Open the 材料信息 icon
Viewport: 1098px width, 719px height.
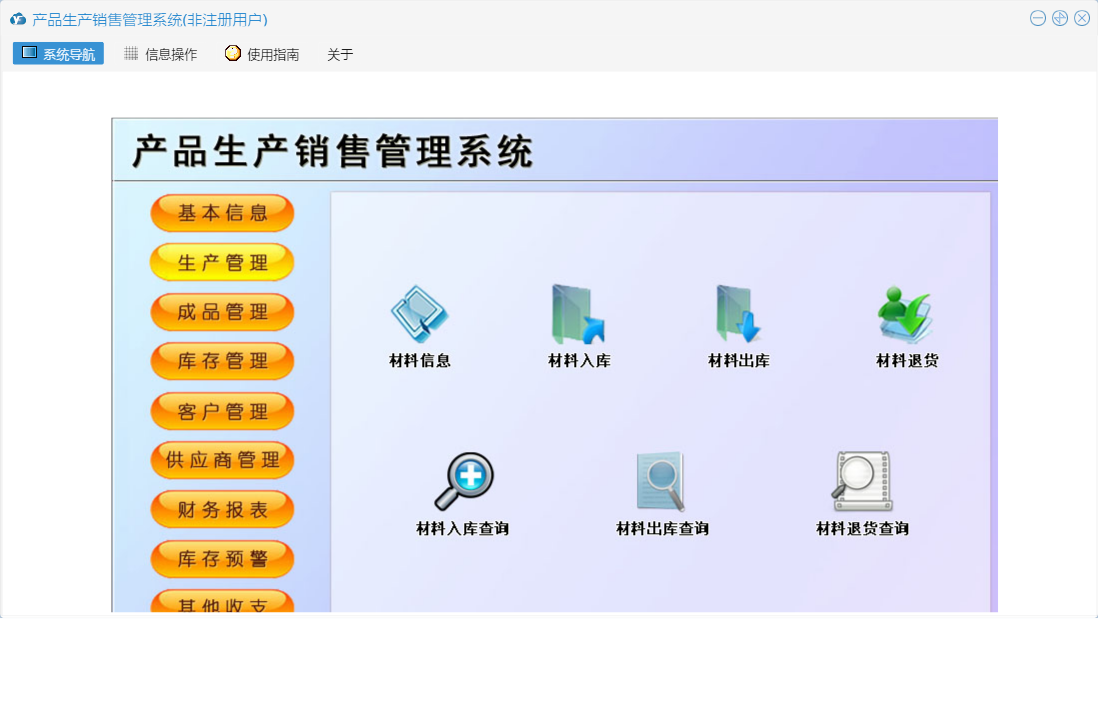419,316
